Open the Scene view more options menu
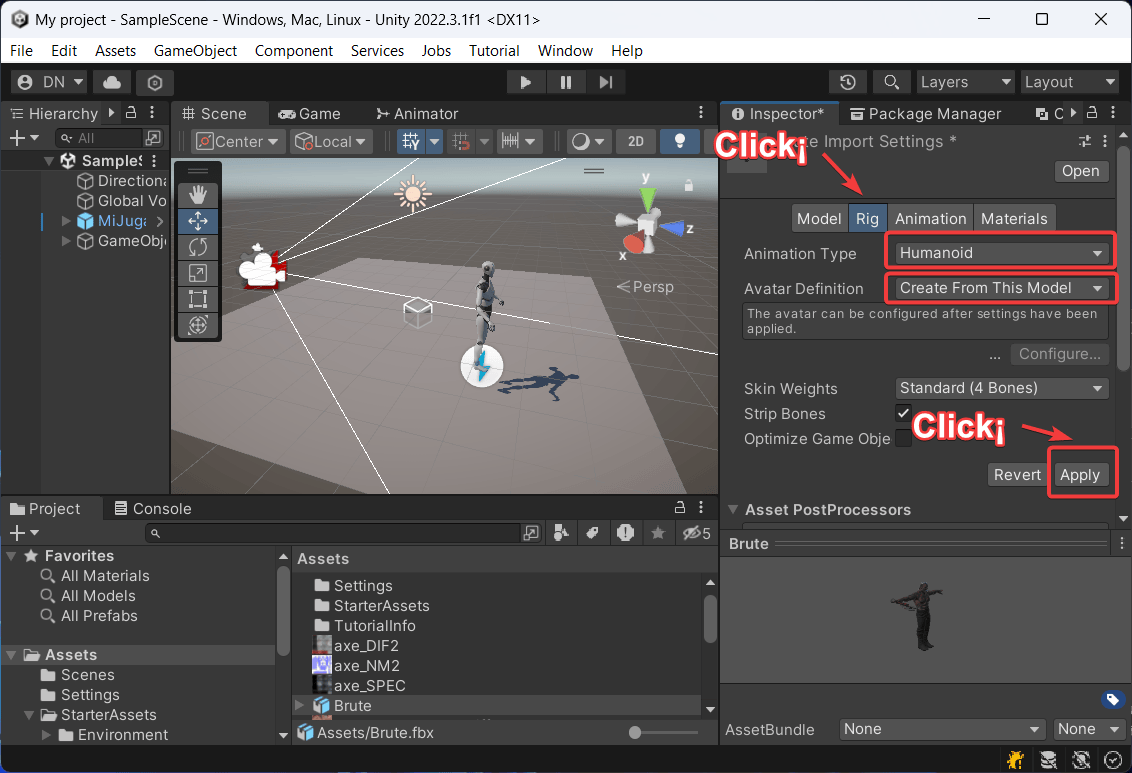This screenshot has height=773, width=1132. pyautogui.click(x=700, y=113)
